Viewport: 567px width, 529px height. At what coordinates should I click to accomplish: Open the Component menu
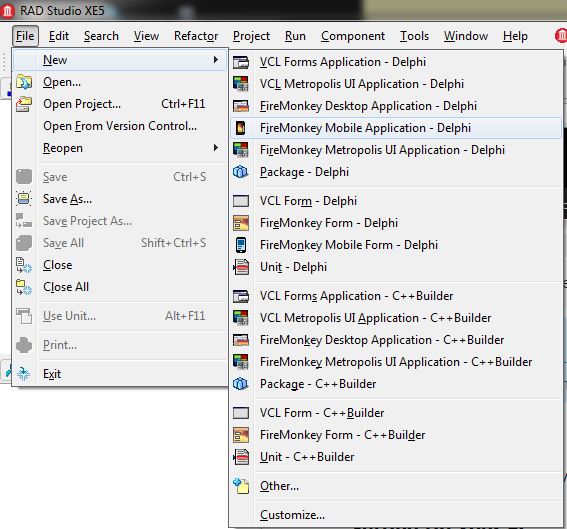[x=353, y=36]
